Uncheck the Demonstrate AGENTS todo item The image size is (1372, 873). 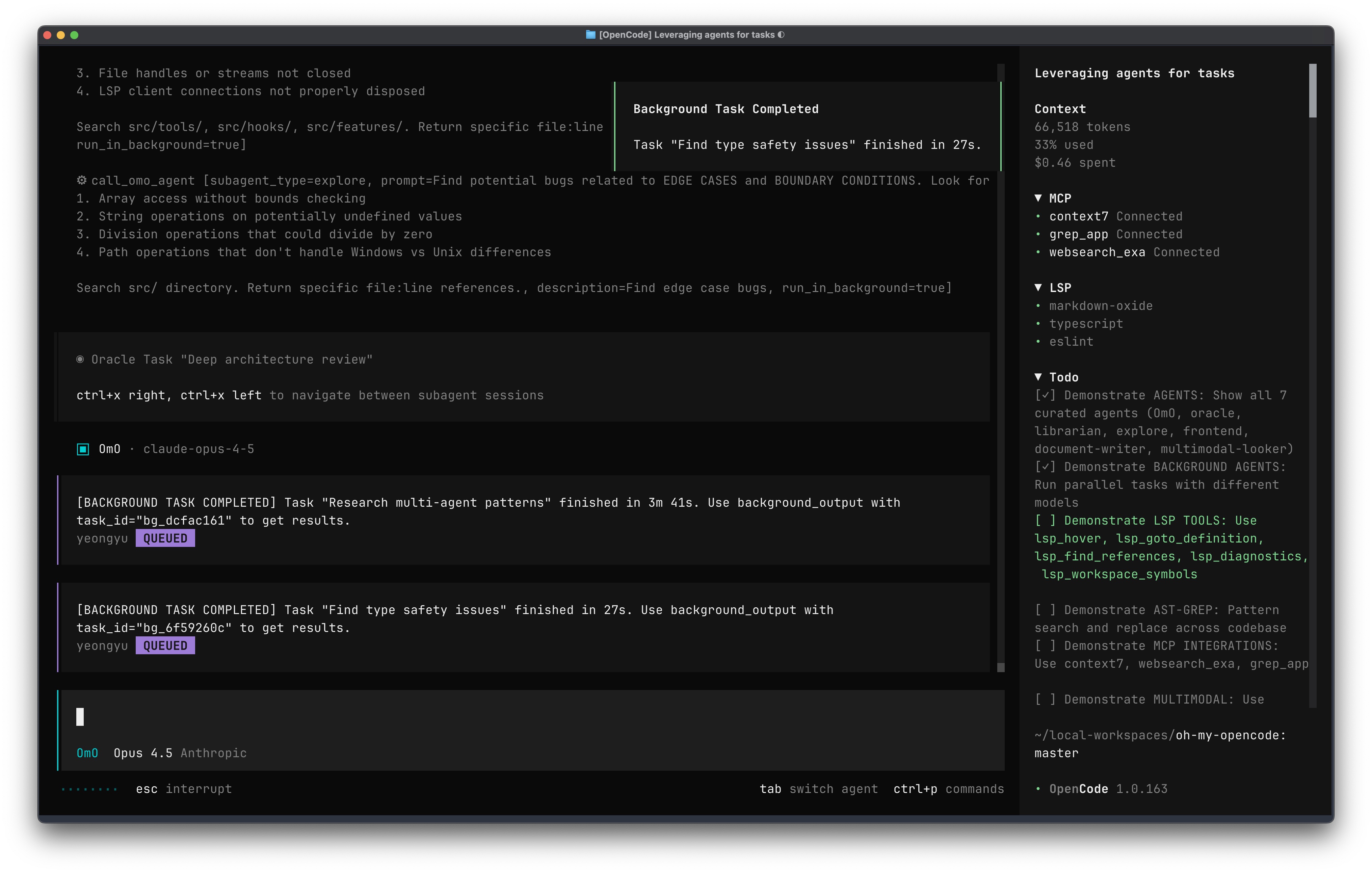1047,395
